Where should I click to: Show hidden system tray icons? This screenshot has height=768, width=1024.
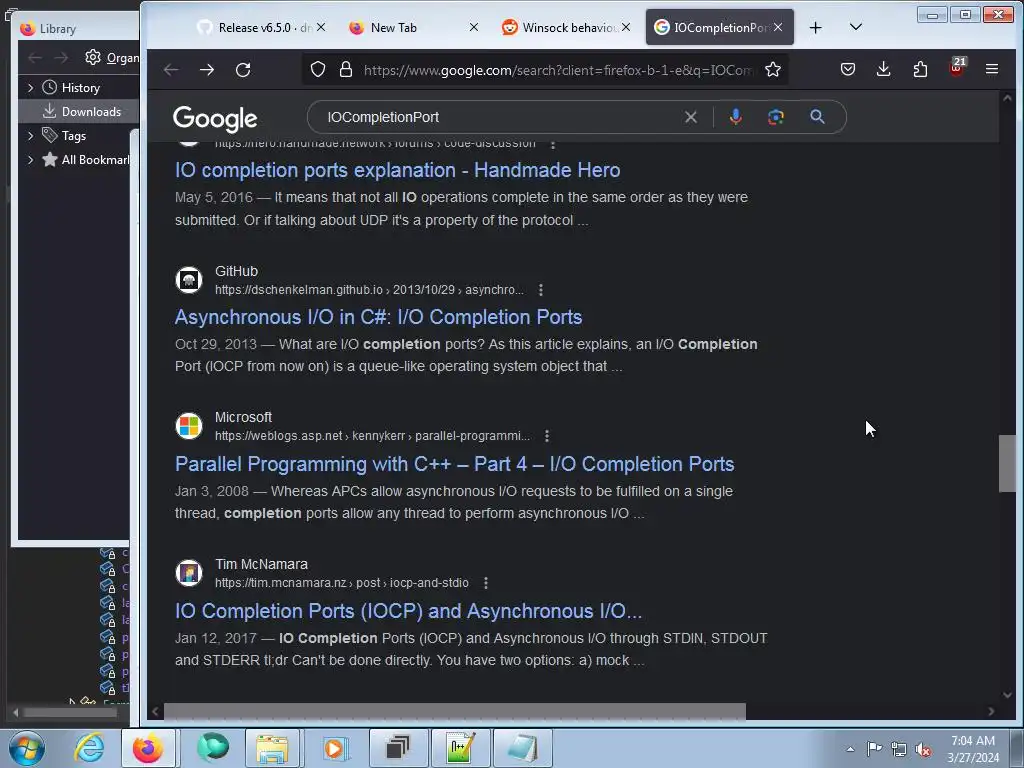pyautogui.click(x=850, y=750)
